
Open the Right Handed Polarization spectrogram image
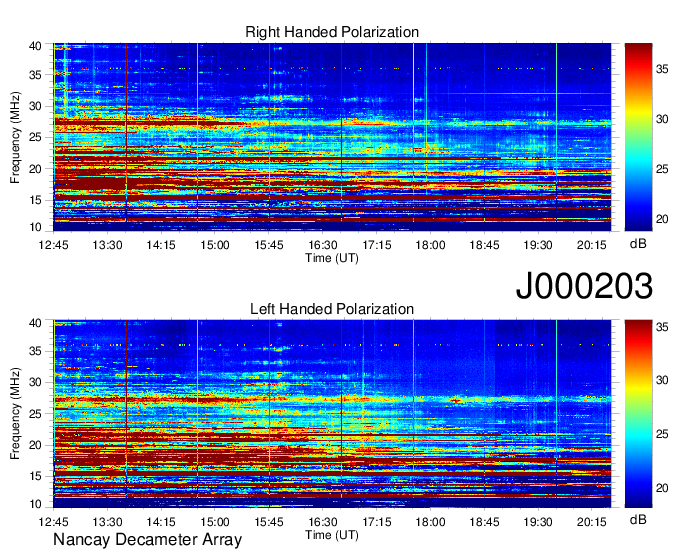[332, 137]
